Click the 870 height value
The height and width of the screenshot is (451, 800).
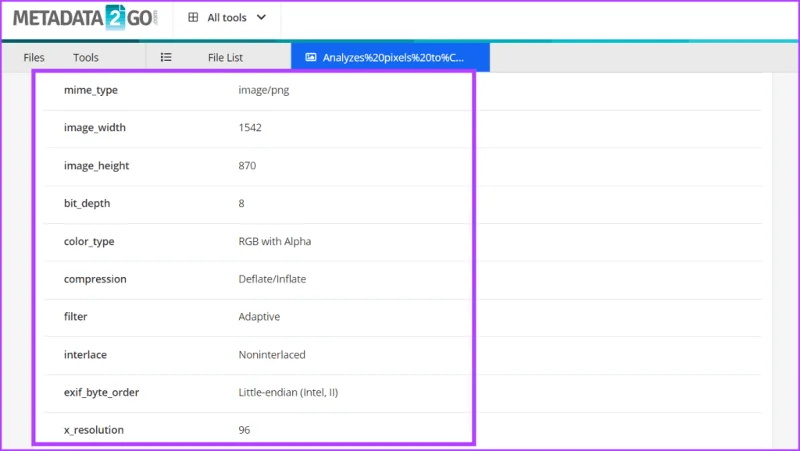[x=247, y=166]
